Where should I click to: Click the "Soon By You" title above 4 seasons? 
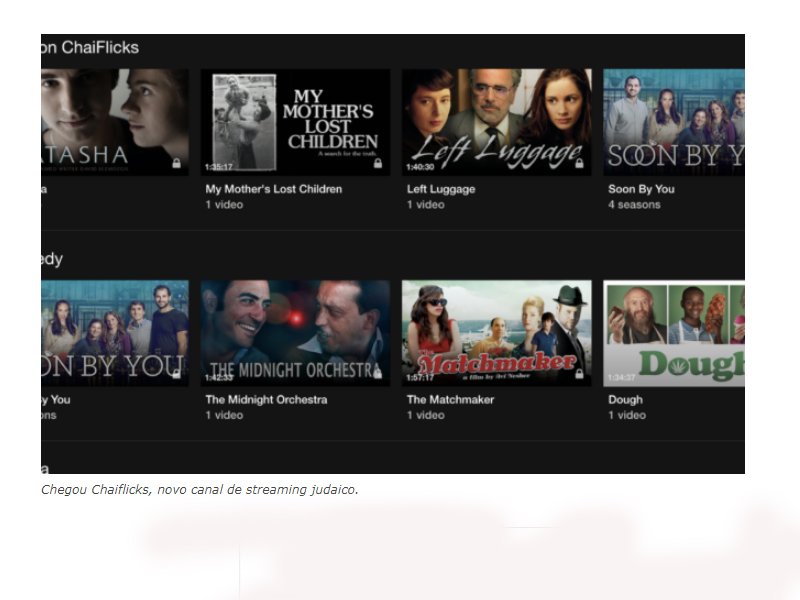(641, 189)
